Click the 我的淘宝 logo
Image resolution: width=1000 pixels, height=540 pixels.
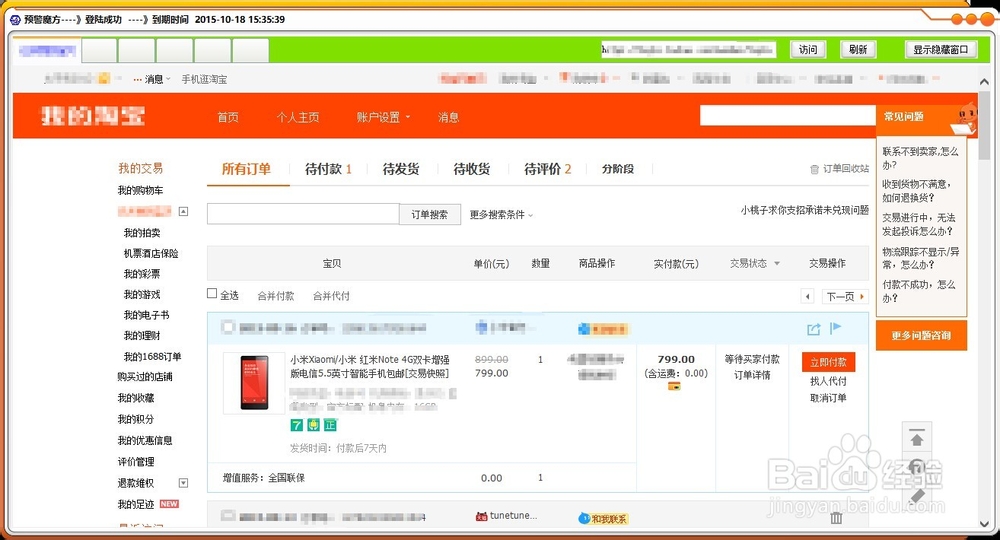click(x=93, y=116)
